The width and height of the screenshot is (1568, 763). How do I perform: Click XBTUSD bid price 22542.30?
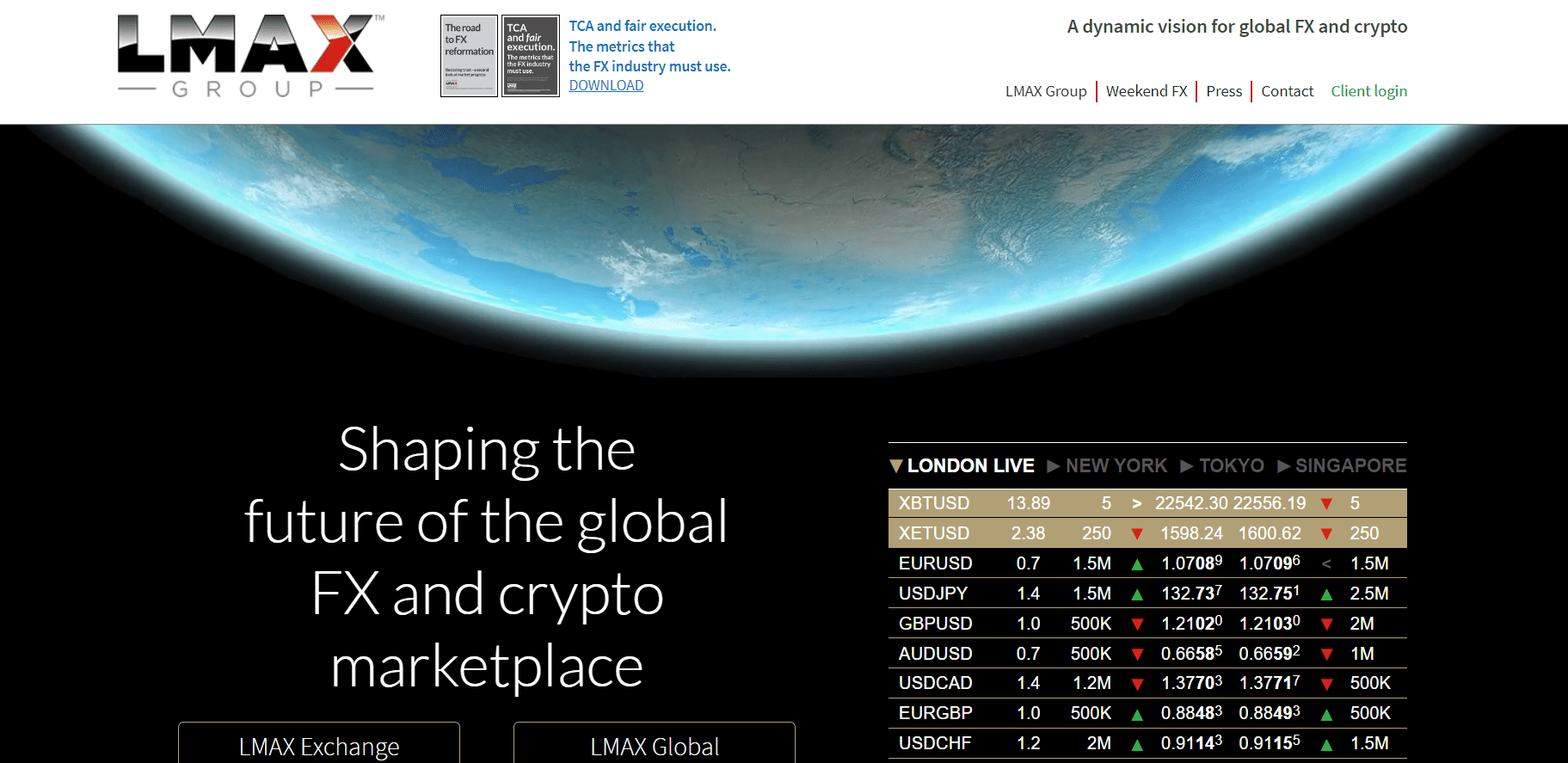click(x=1193, y=503)
